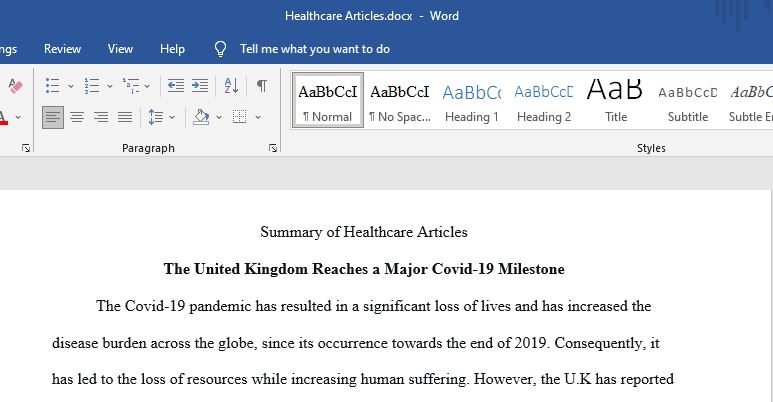
Task: Click Tell me what you want to do
Action: [x=315, y=49]
